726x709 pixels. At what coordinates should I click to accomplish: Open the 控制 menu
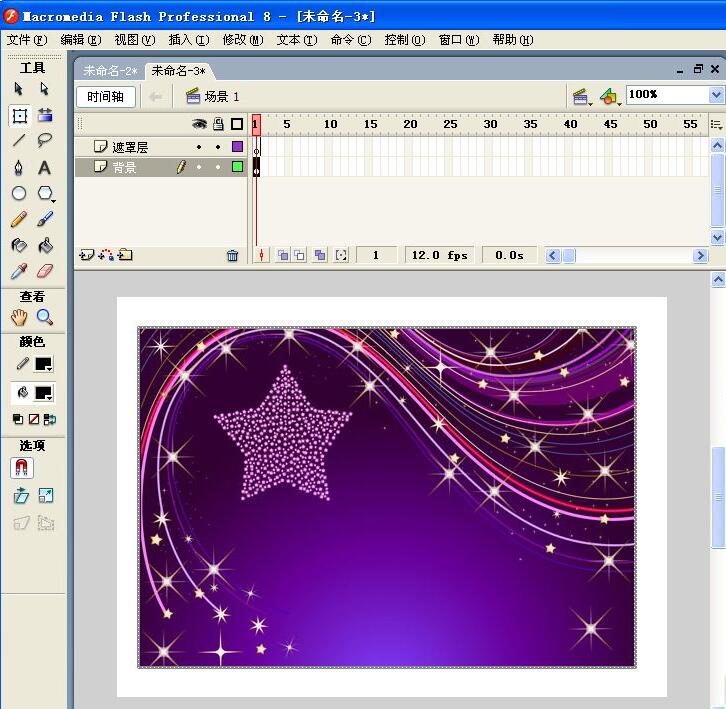[x=405, y=40]
